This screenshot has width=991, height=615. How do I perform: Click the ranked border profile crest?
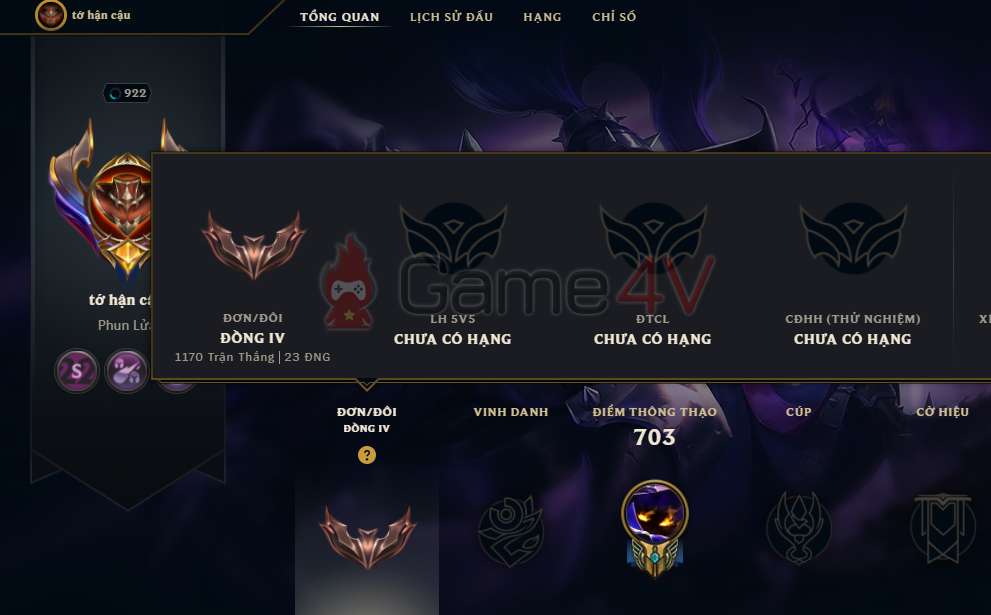coord(101,202)
